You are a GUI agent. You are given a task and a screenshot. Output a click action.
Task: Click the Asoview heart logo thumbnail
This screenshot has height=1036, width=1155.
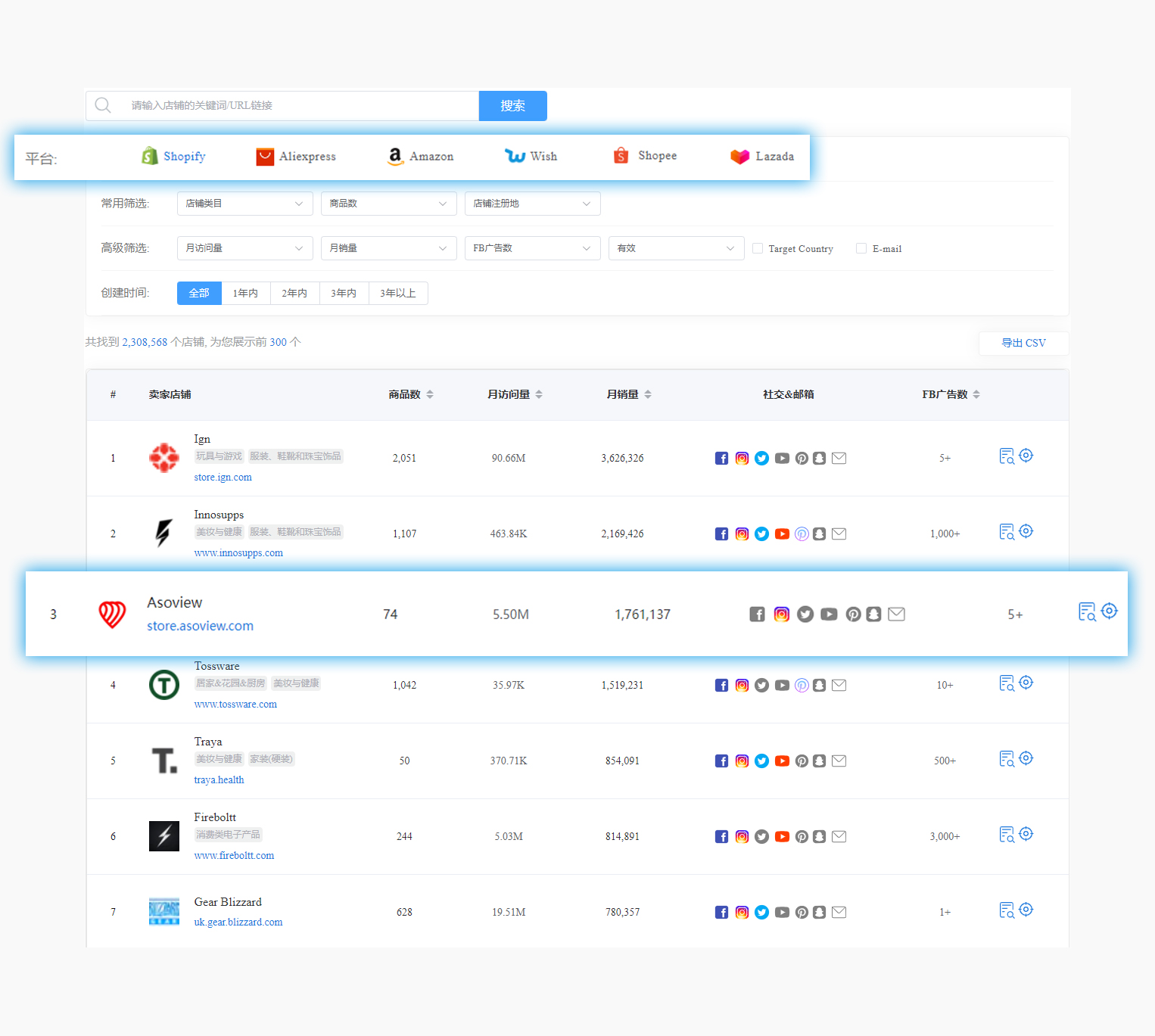(112, 614)
